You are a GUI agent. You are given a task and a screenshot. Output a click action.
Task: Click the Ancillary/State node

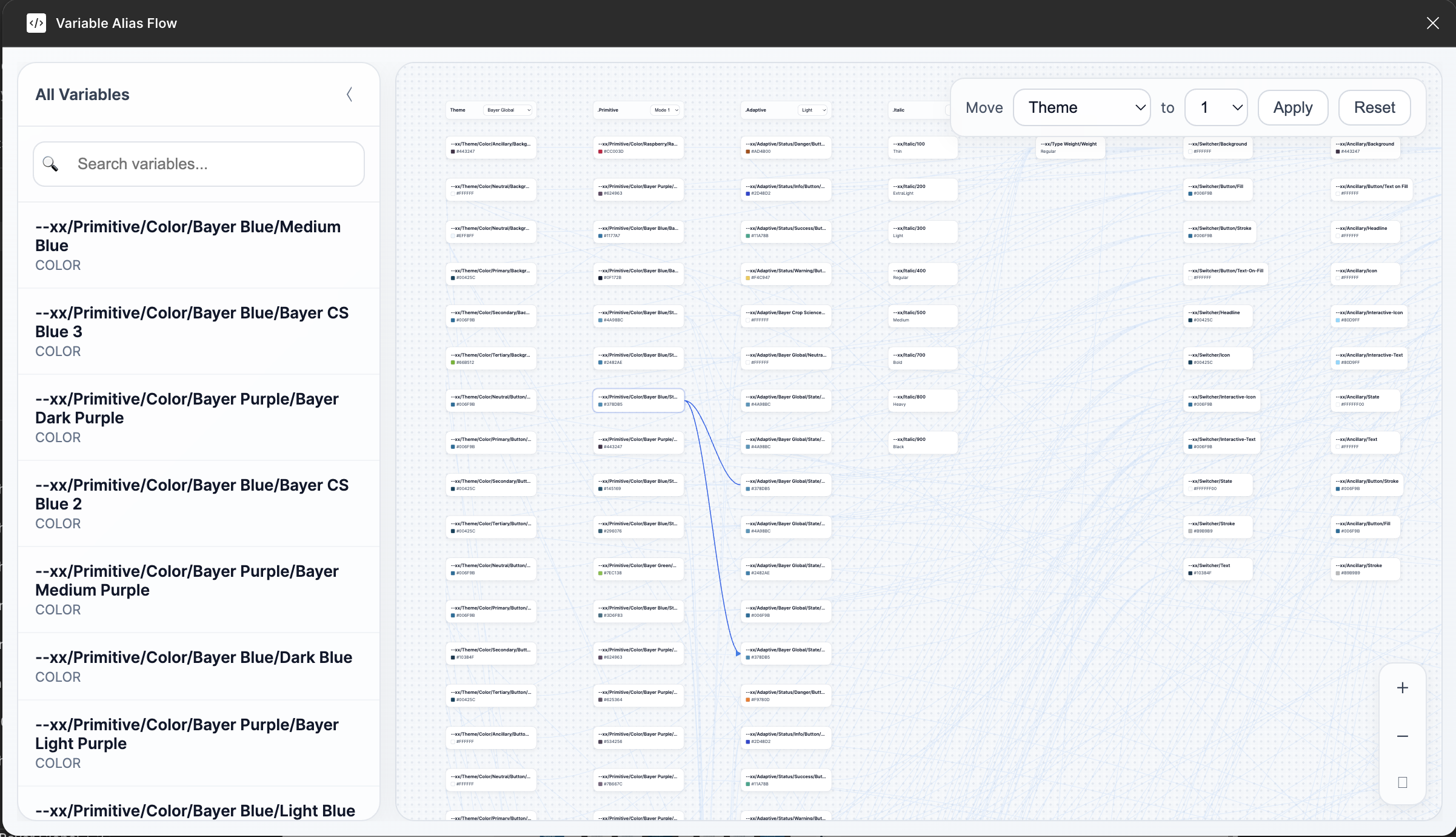point(1365,400)
